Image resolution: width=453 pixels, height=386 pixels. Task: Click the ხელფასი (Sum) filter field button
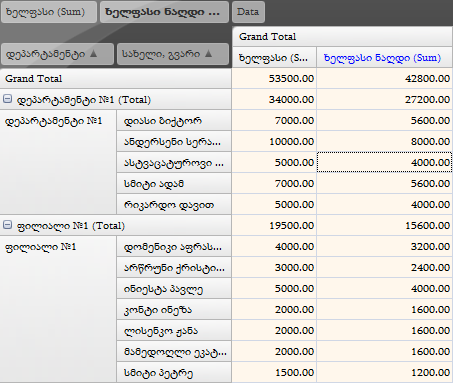[x=49, y=12]
